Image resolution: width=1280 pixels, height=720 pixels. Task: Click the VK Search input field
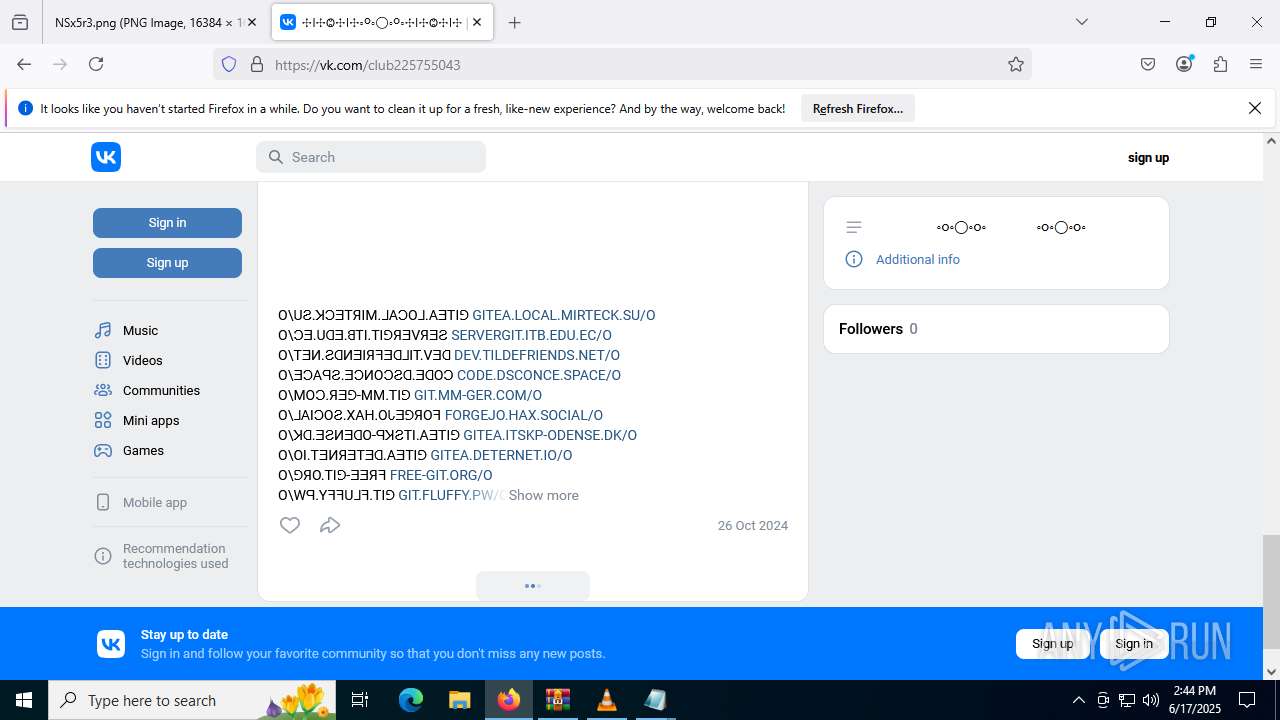click(371, 157)
